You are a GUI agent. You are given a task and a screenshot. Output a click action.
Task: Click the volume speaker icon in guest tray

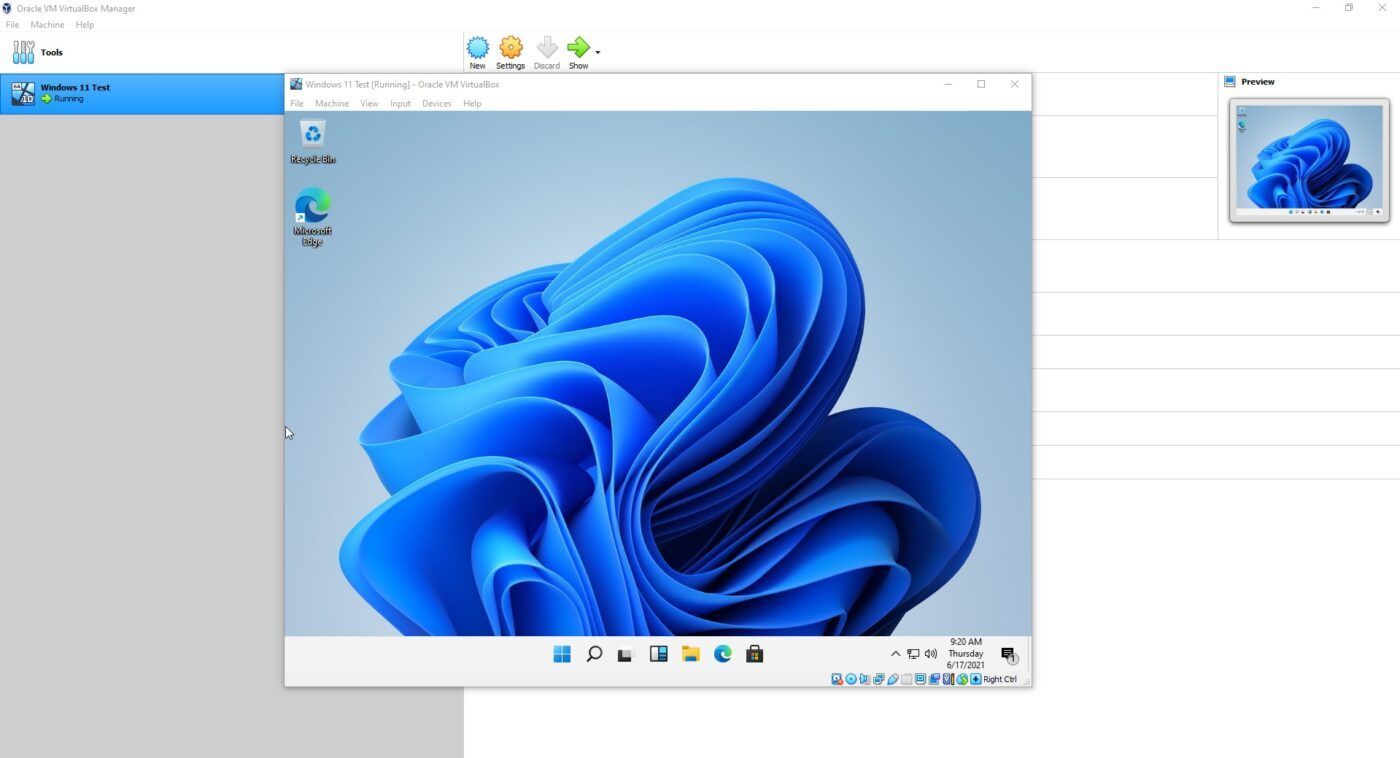931,654
